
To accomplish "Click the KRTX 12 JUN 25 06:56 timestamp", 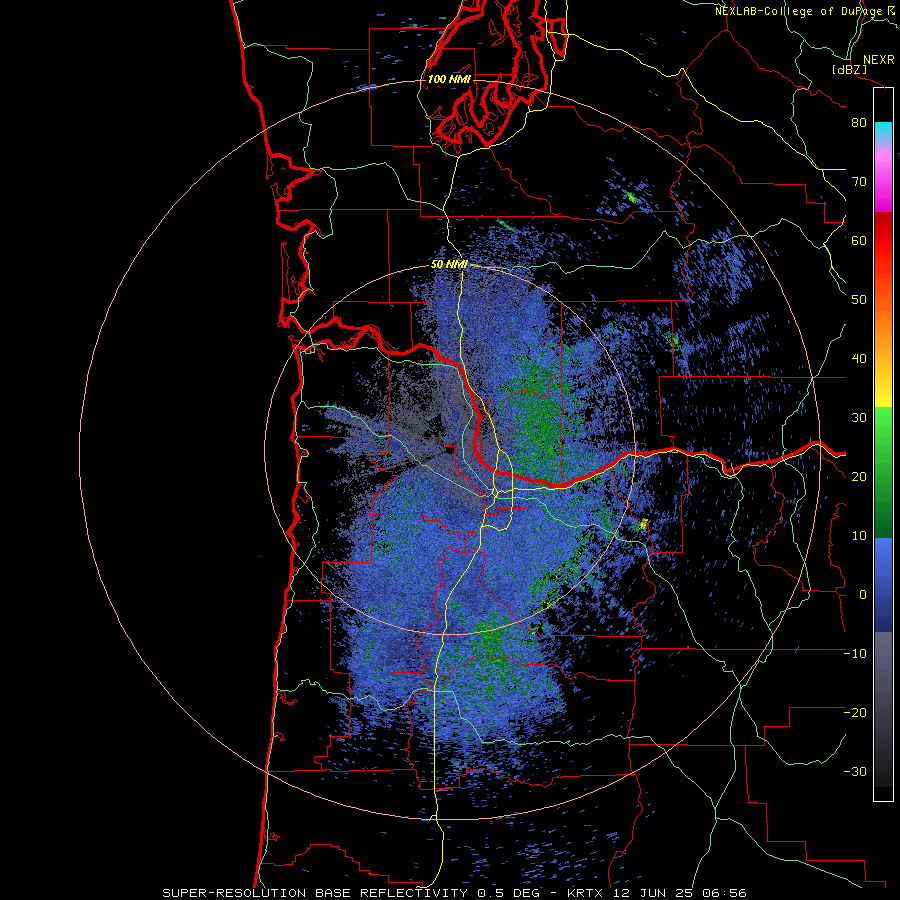I will (x=657, y=893).
